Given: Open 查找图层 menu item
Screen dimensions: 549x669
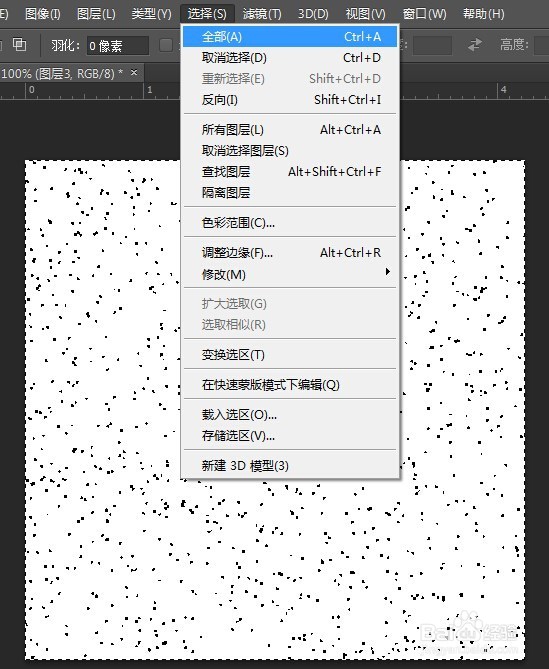Looking at the screenshot, I should (290, 172).
